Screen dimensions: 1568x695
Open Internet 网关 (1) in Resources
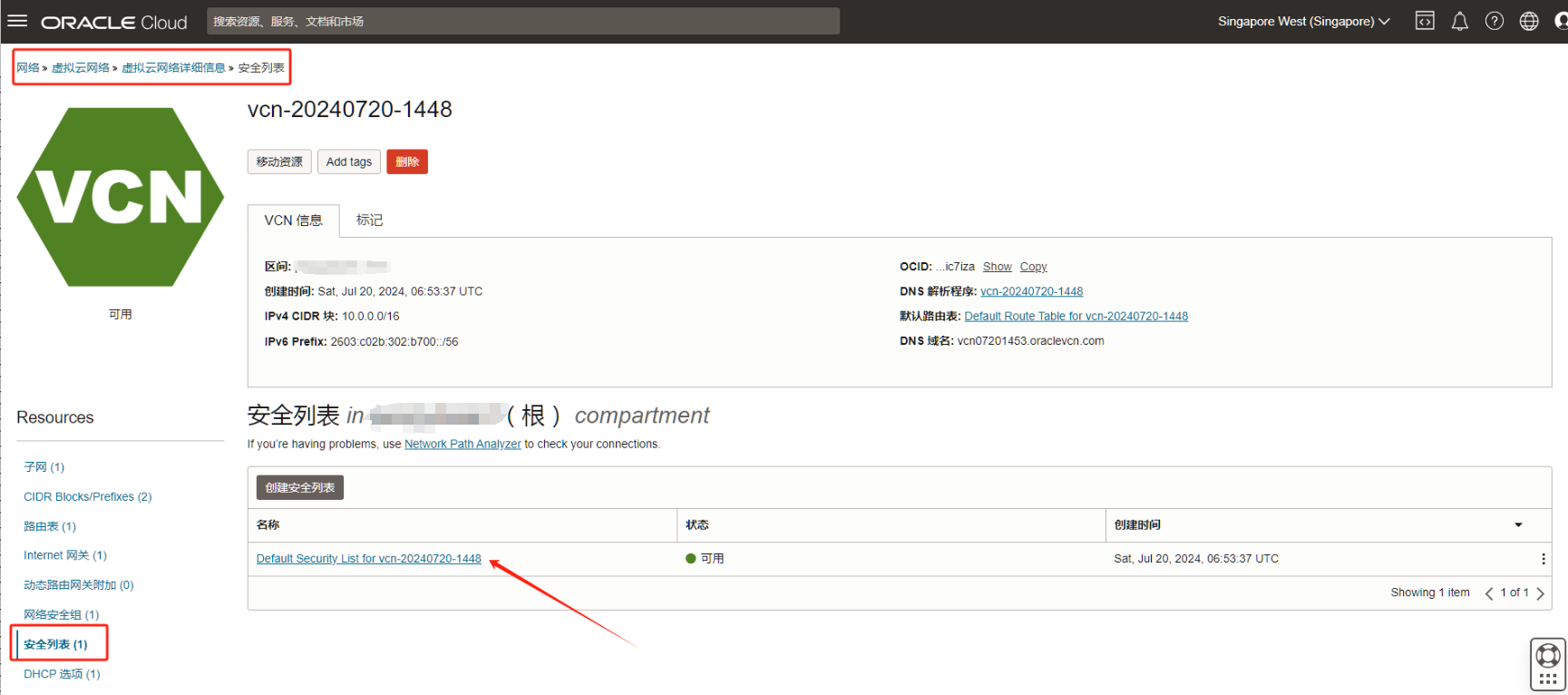[65, 555]
